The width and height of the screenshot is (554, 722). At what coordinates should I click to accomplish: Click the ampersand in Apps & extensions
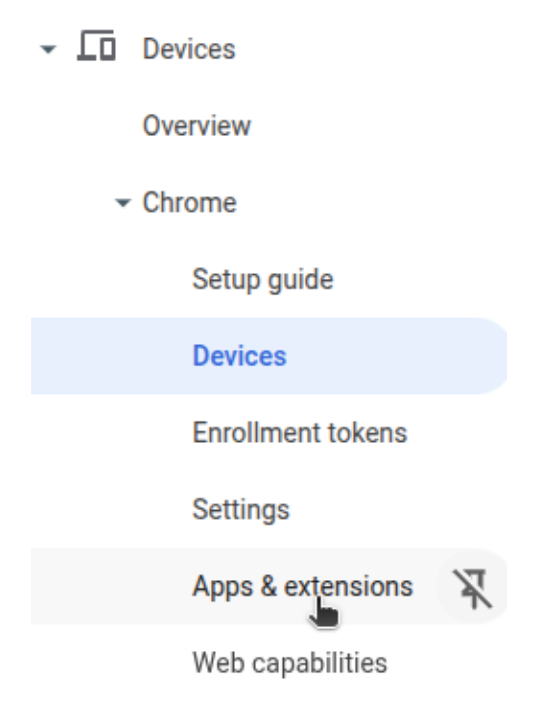point(268,586)
